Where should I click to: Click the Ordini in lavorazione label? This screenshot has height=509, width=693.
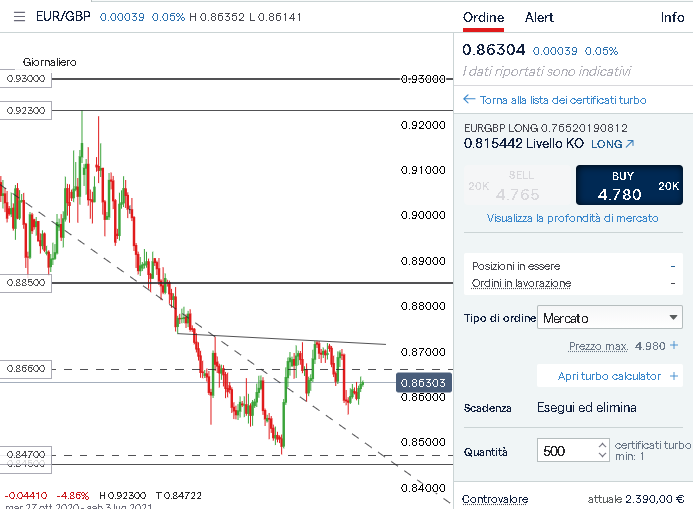tap(521, 283)
